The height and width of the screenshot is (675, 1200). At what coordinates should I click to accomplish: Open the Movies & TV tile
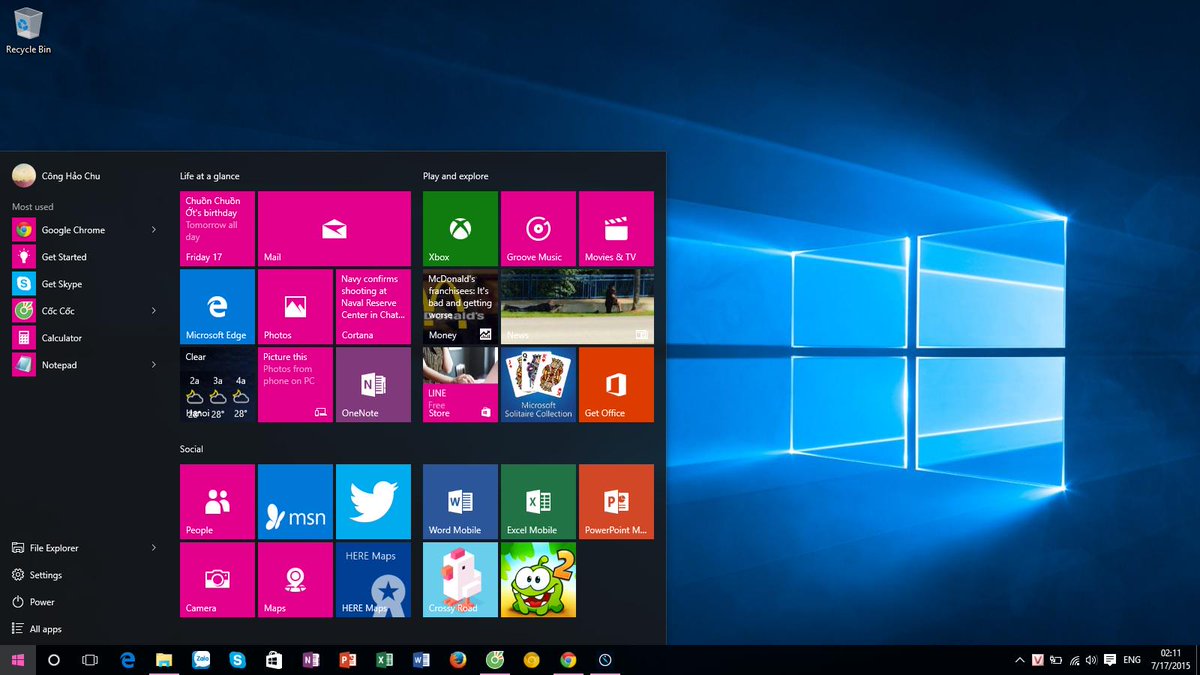pyautogui.click(x=616, y=229)
